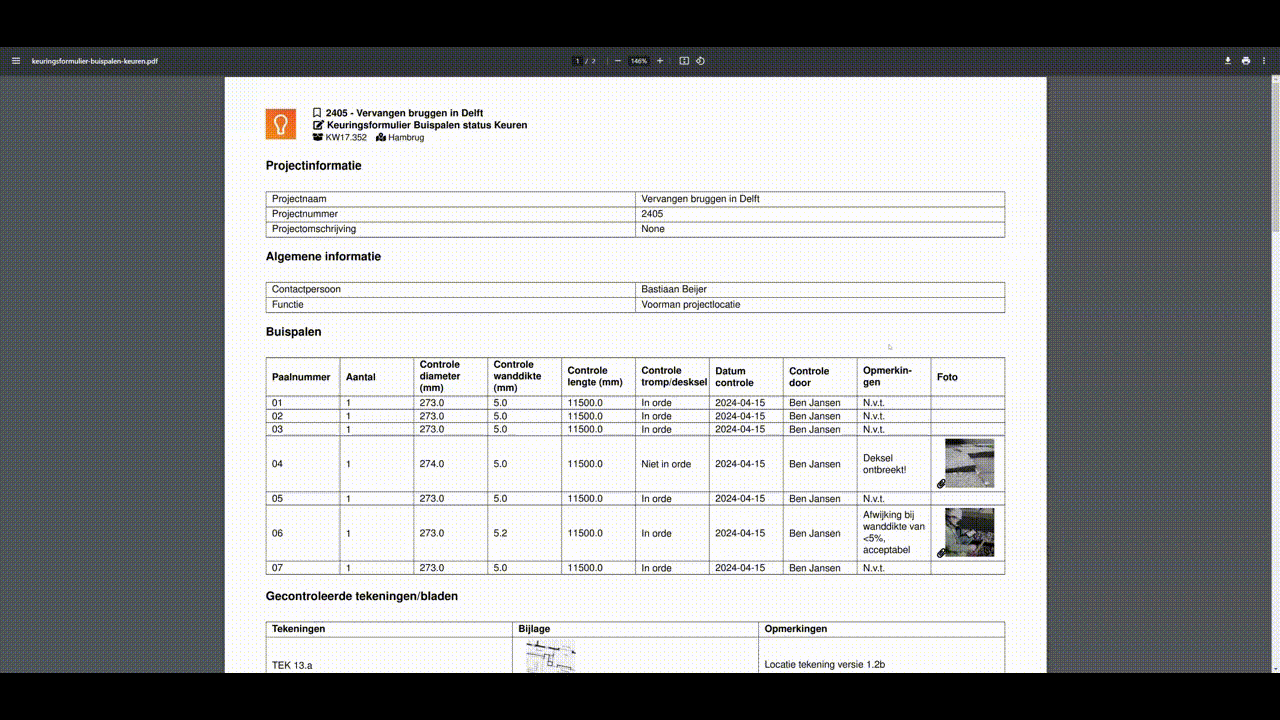1280x720 pixels.
Task: Toggle the PDF sidebar menu
Action: pyautogui.click(x=16, y=60)
